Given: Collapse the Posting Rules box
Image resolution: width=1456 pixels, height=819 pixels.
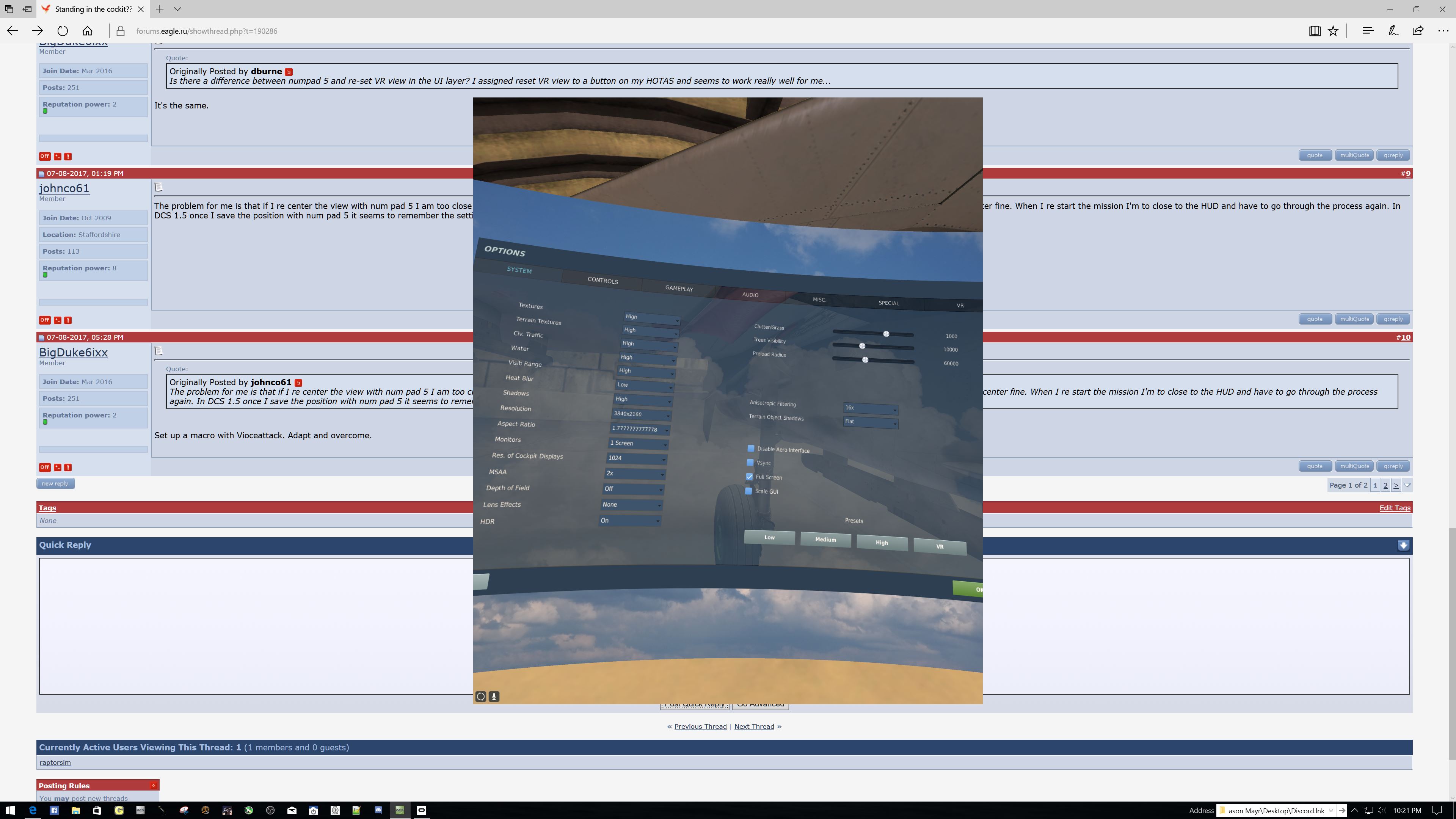Looking at the screenshot, I should (153, 786).
